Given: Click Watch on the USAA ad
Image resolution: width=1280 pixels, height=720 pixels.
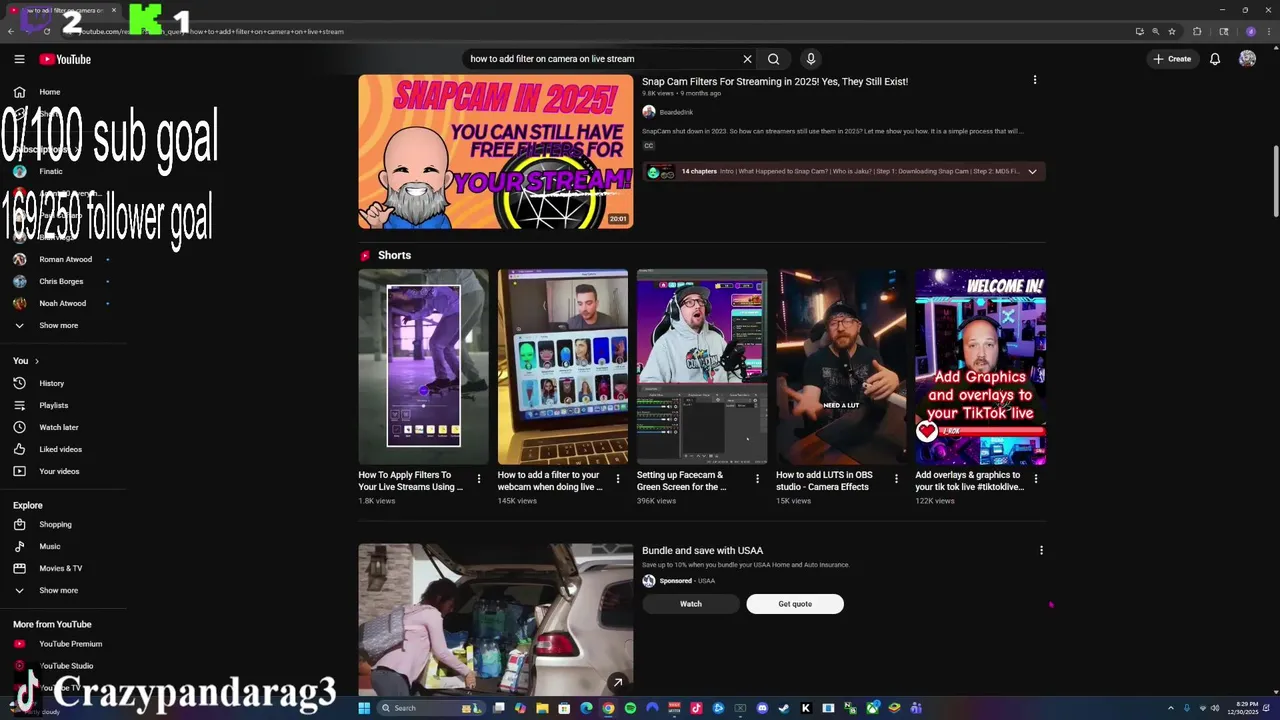Looking at the screenshot, I should [691, 604].
